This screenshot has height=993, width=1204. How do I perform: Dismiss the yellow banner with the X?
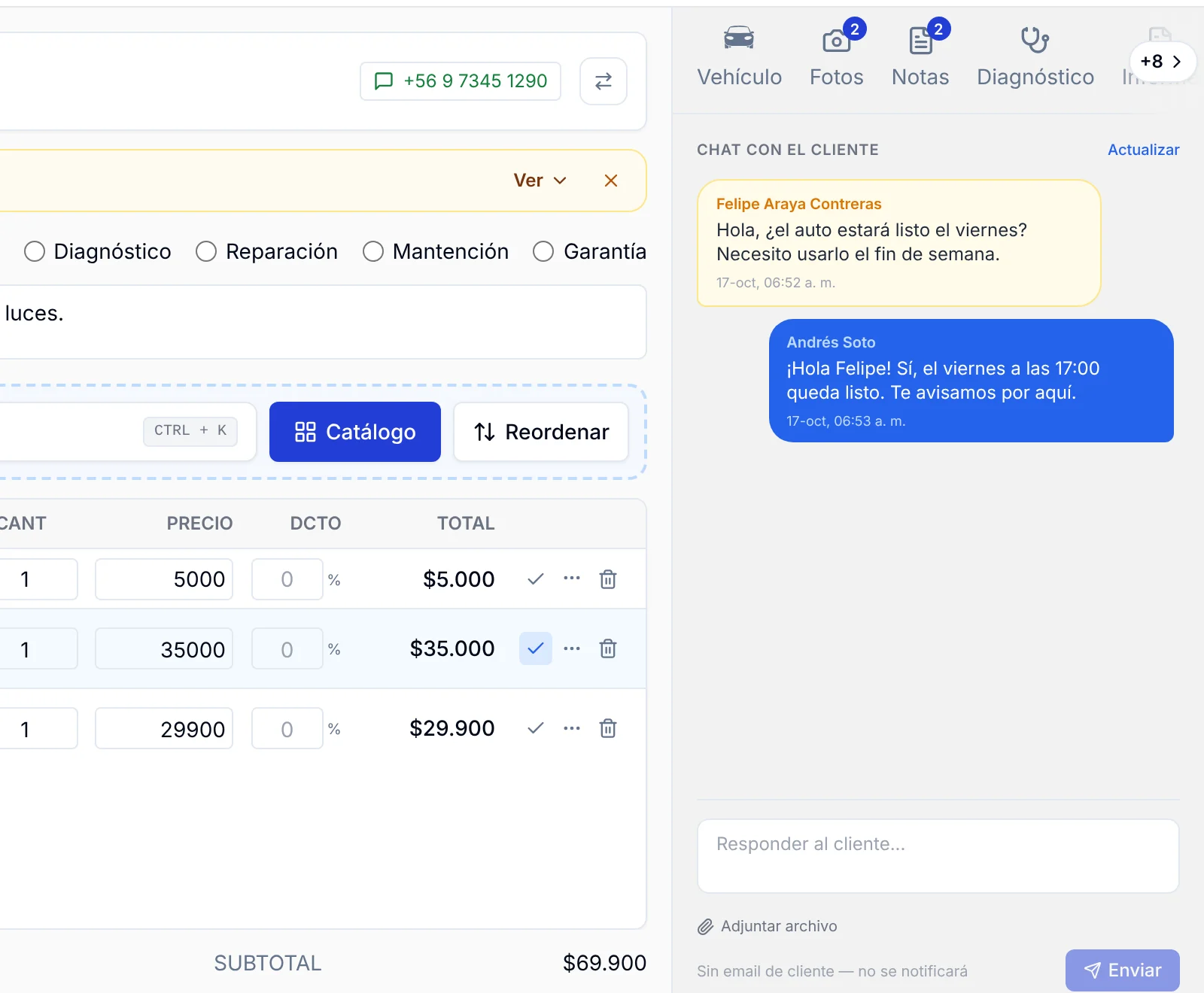pyautogui.click(x=611, y=181)
